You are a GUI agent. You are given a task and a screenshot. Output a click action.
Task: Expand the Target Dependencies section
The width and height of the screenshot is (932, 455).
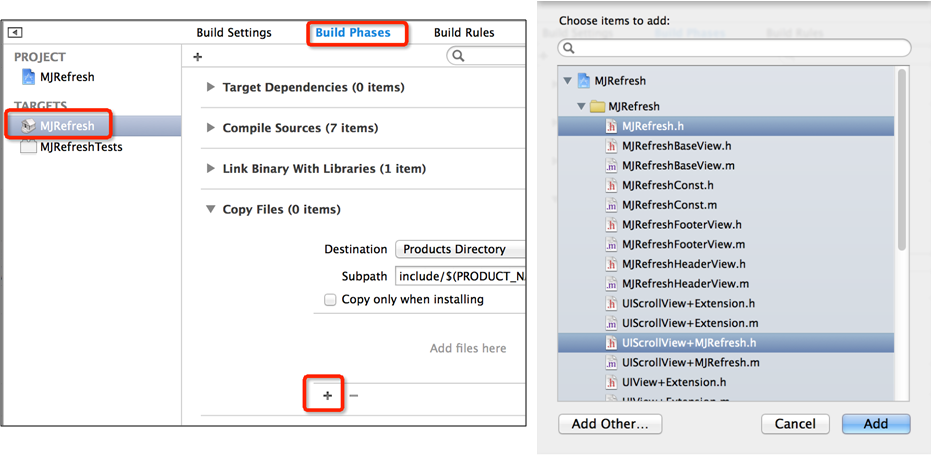tap(210, 87)
